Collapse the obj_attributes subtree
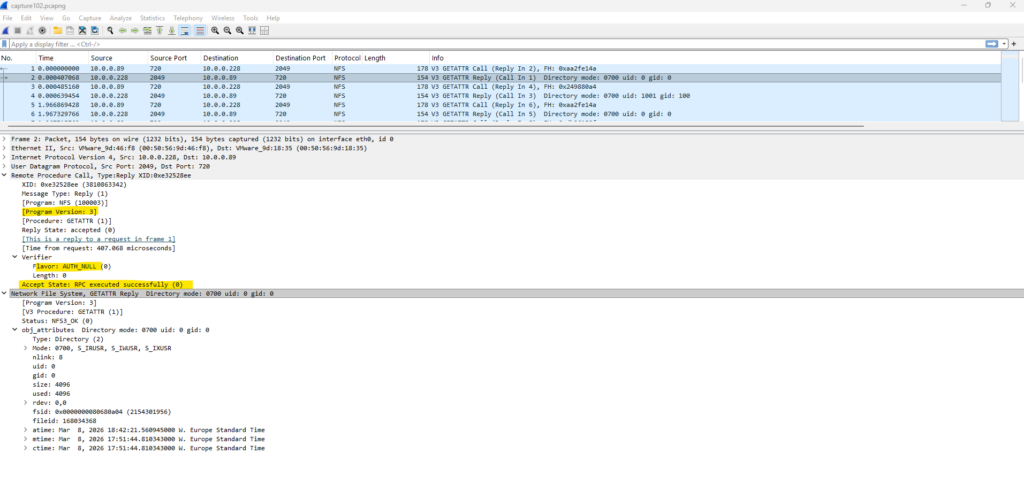This screenshot has height=477, width=1024. [15, 330]
